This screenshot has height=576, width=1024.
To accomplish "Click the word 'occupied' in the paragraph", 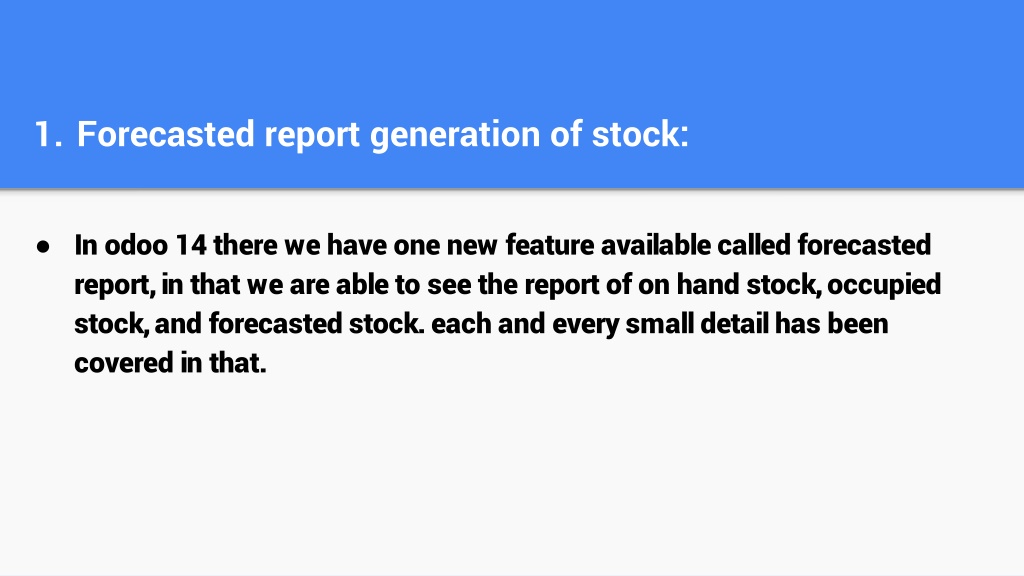I will (884, 285).
